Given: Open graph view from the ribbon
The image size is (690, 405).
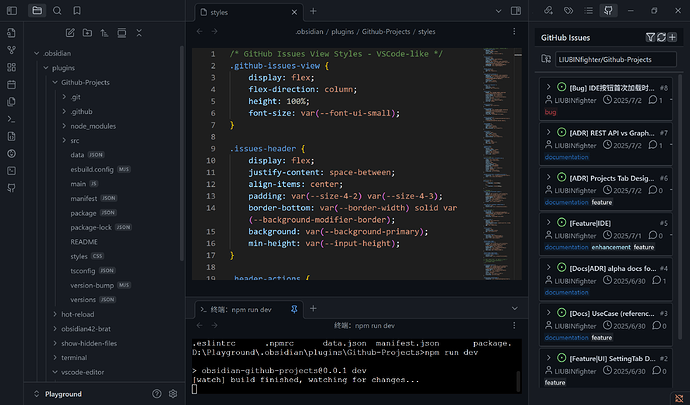Looking at the screenshot, I should coord(11,50).
